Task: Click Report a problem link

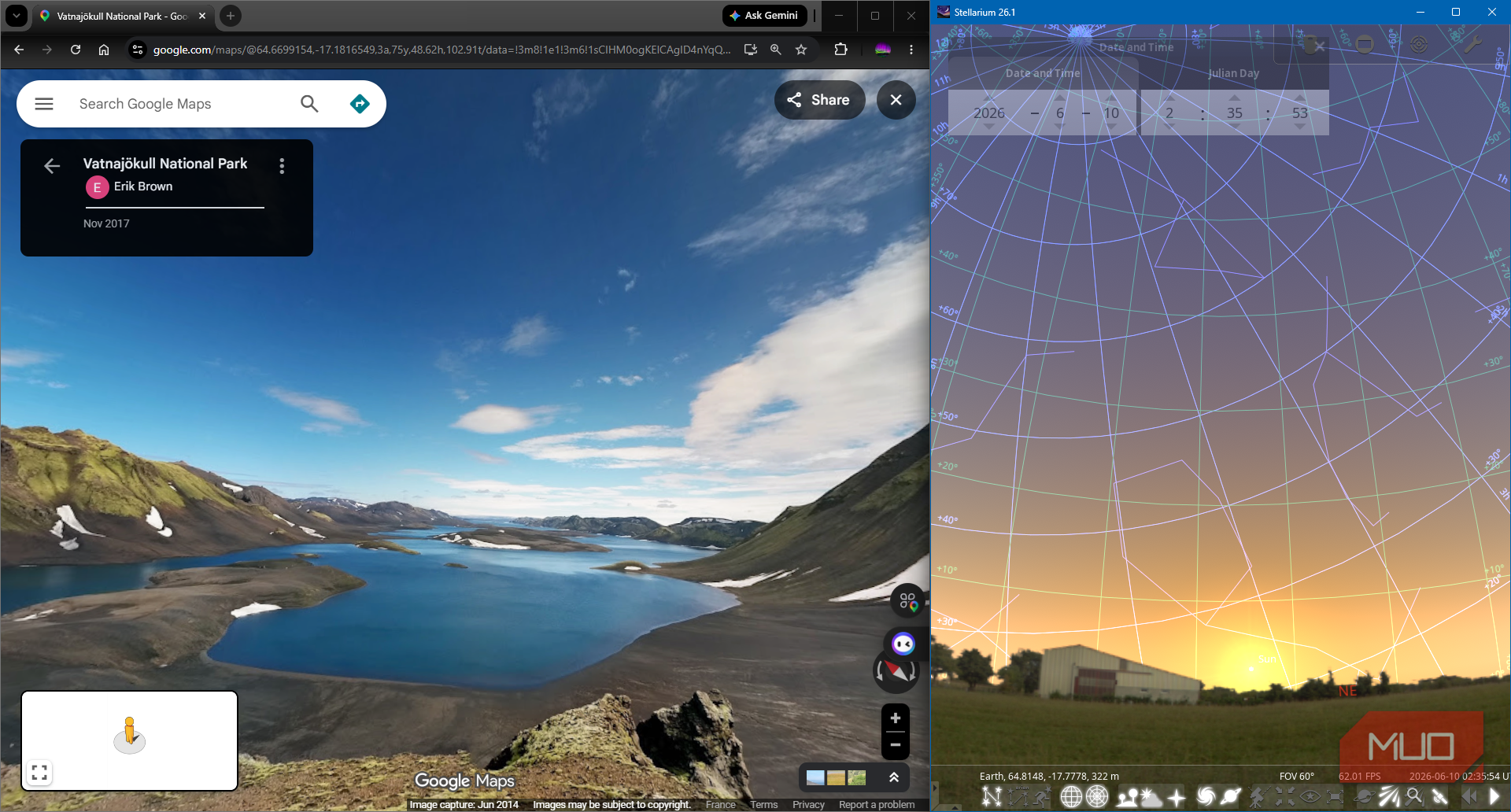Action: click(877, 804)
